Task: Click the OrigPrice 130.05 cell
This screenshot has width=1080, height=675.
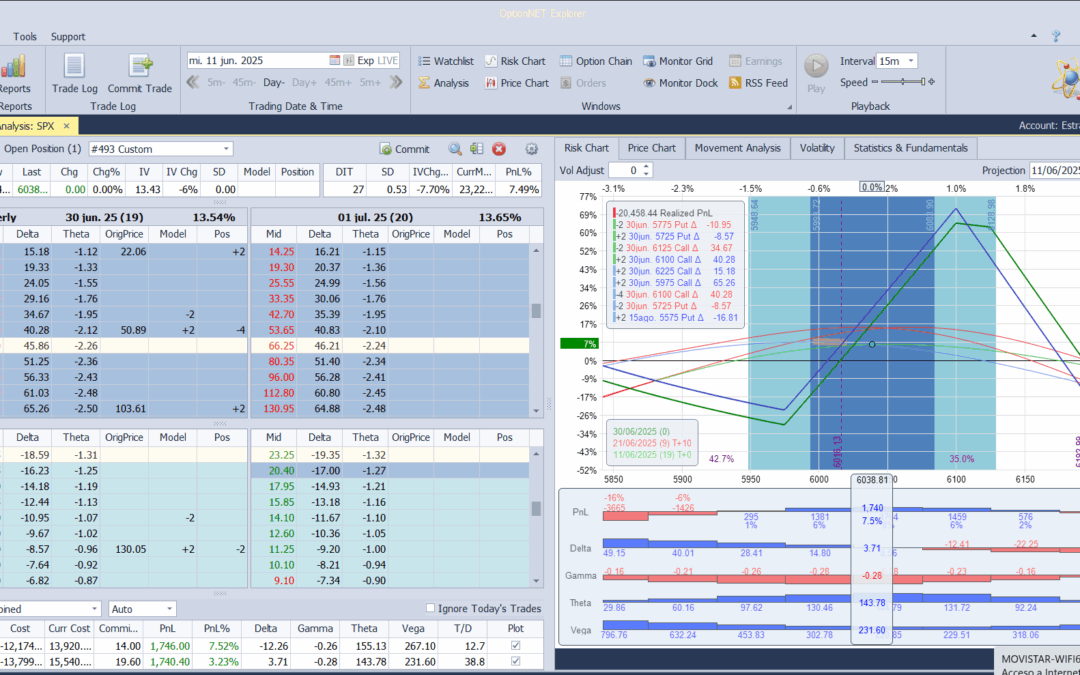Action: pos(125,550)
